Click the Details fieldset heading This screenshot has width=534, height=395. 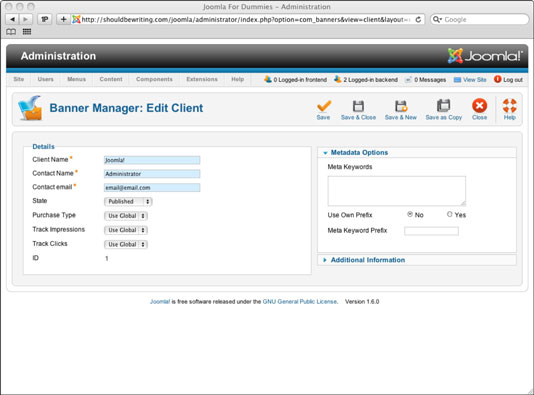click(43, 146)
